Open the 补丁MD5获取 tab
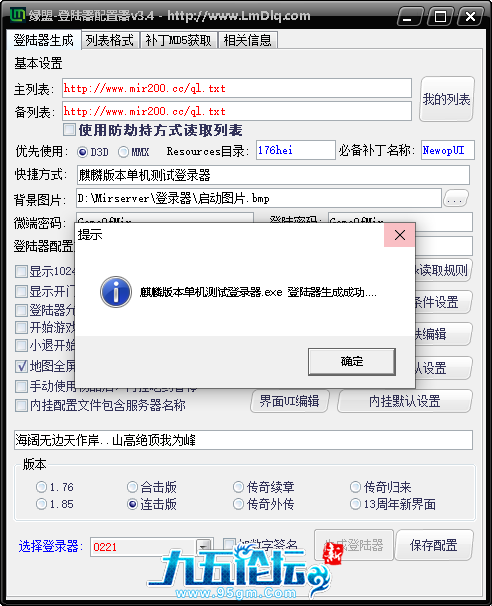This screenshot has width=492, height=606. [x=179, y=40]
